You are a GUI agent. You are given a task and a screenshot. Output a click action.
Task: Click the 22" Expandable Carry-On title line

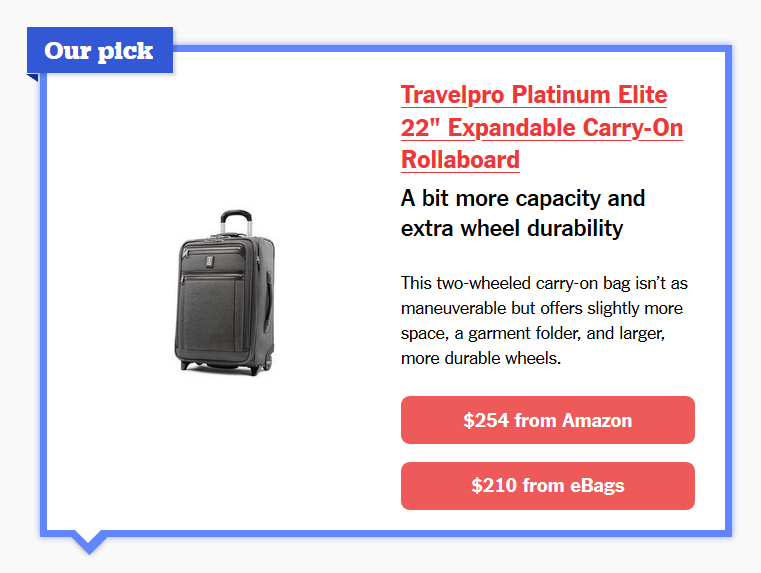coord(542,128)
